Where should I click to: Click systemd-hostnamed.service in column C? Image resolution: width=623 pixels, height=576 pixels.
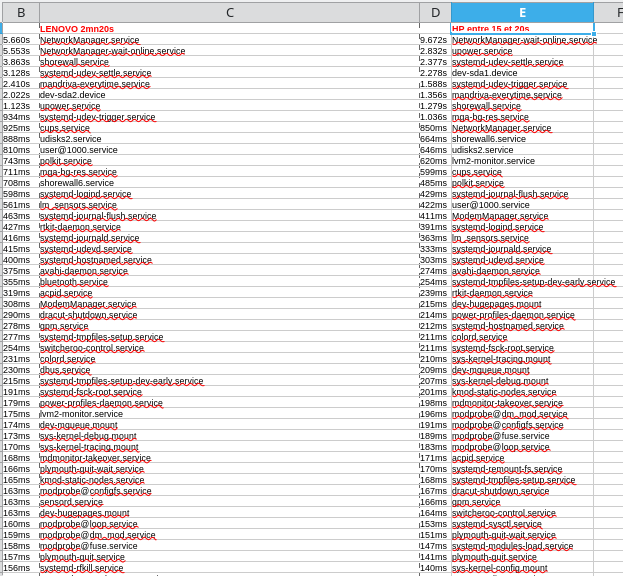click(229, 260)
